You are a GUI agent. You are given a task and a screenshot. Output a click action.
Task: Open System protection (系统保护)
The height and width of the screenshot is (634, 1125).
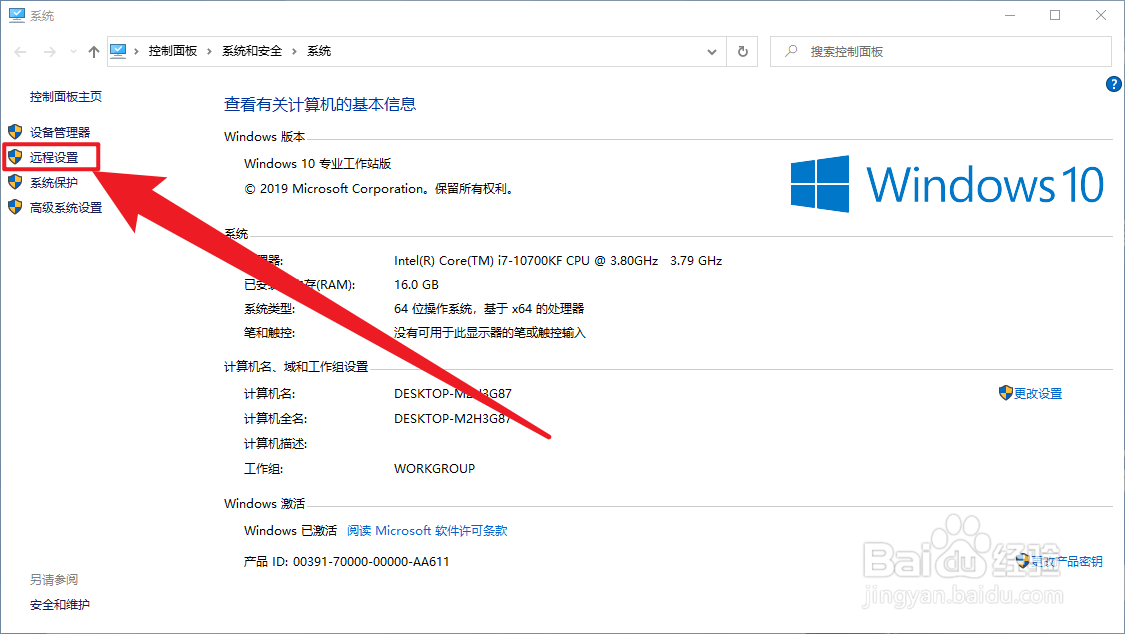tap(54, 182)
